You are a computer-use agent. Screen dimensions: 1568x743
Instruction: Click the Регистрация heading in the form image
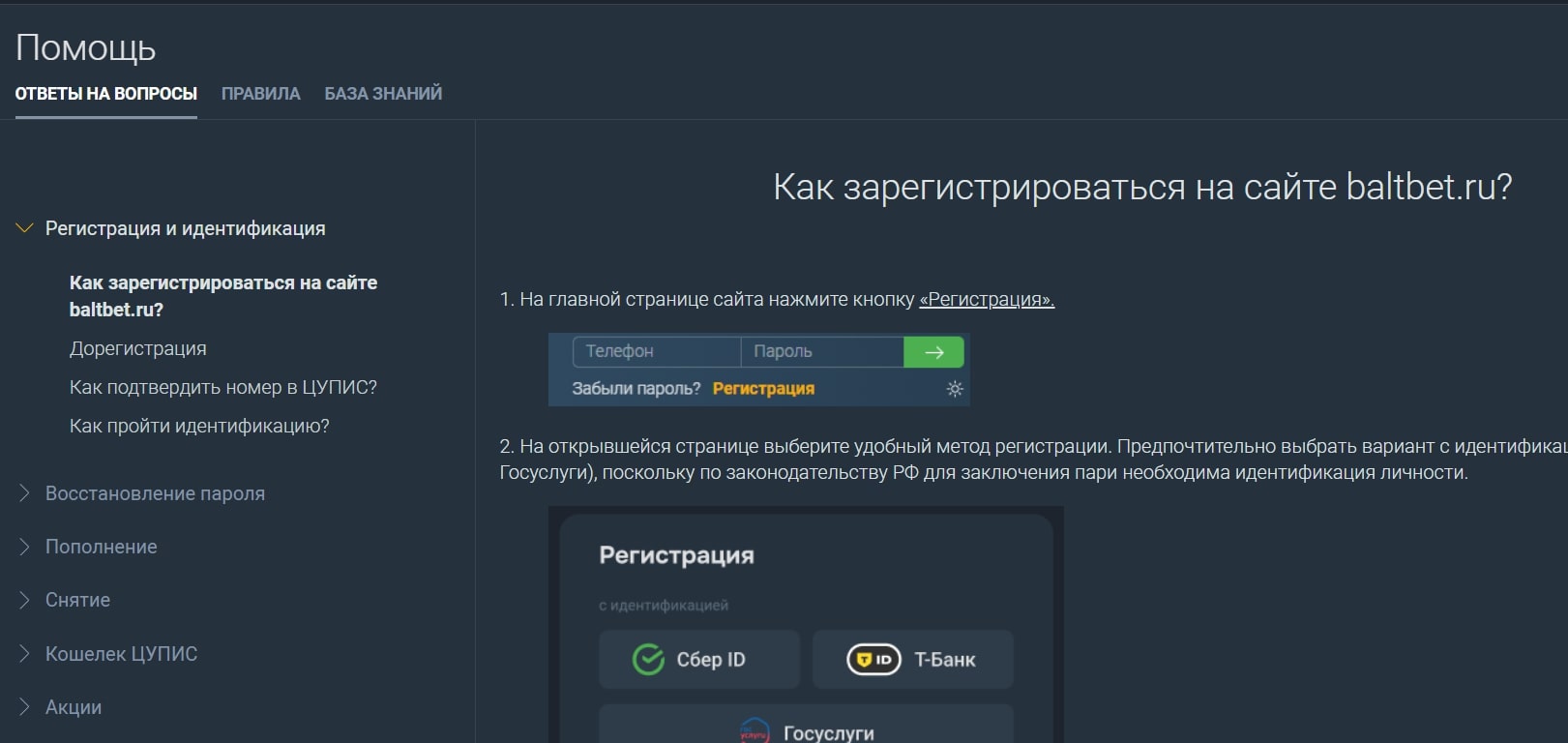[x=676, y=555]
